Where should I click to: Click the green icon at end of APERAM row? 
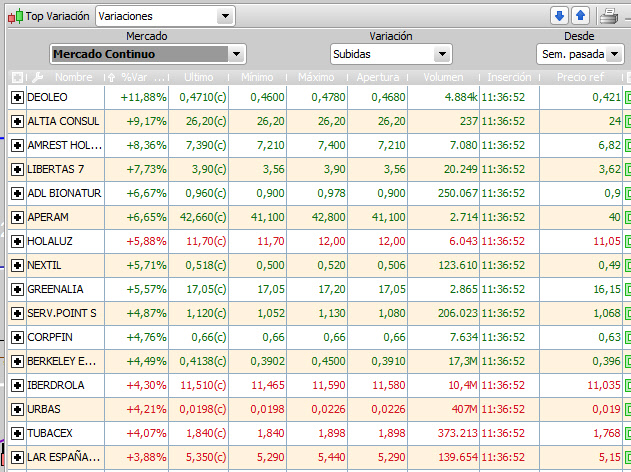[x=628, y=217]
